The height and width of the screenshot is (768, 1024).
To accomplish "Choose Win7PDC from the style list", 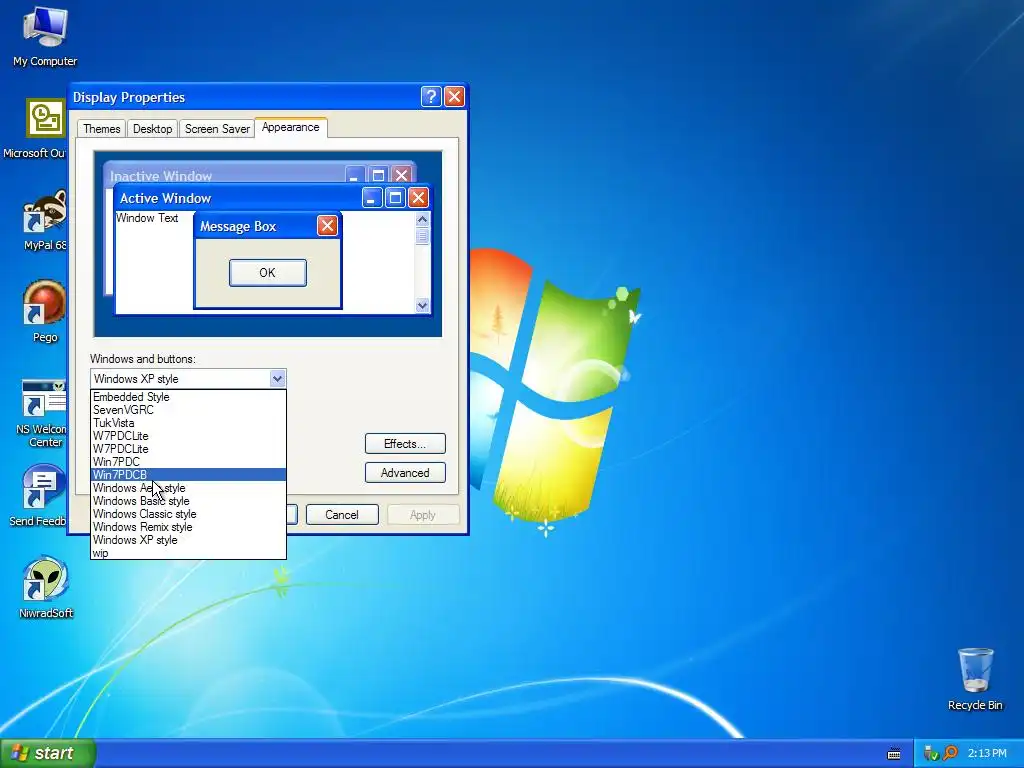I will (x=188, y=462).
